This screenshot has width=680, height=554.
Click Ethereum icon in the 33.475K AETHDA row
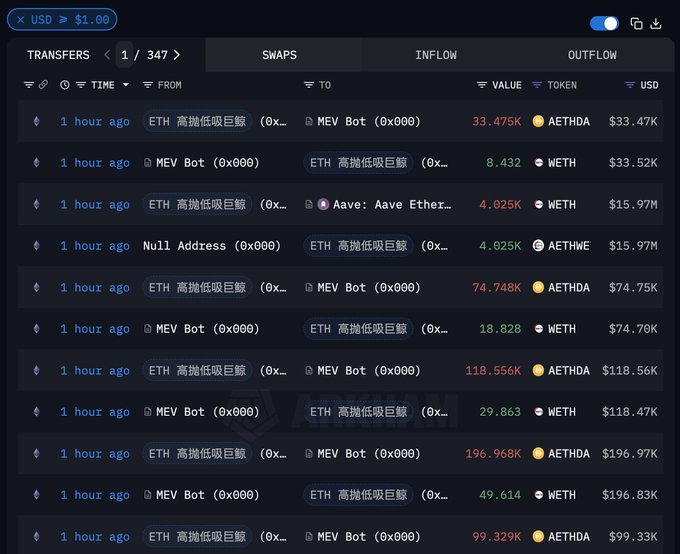(x=36, y=121)
